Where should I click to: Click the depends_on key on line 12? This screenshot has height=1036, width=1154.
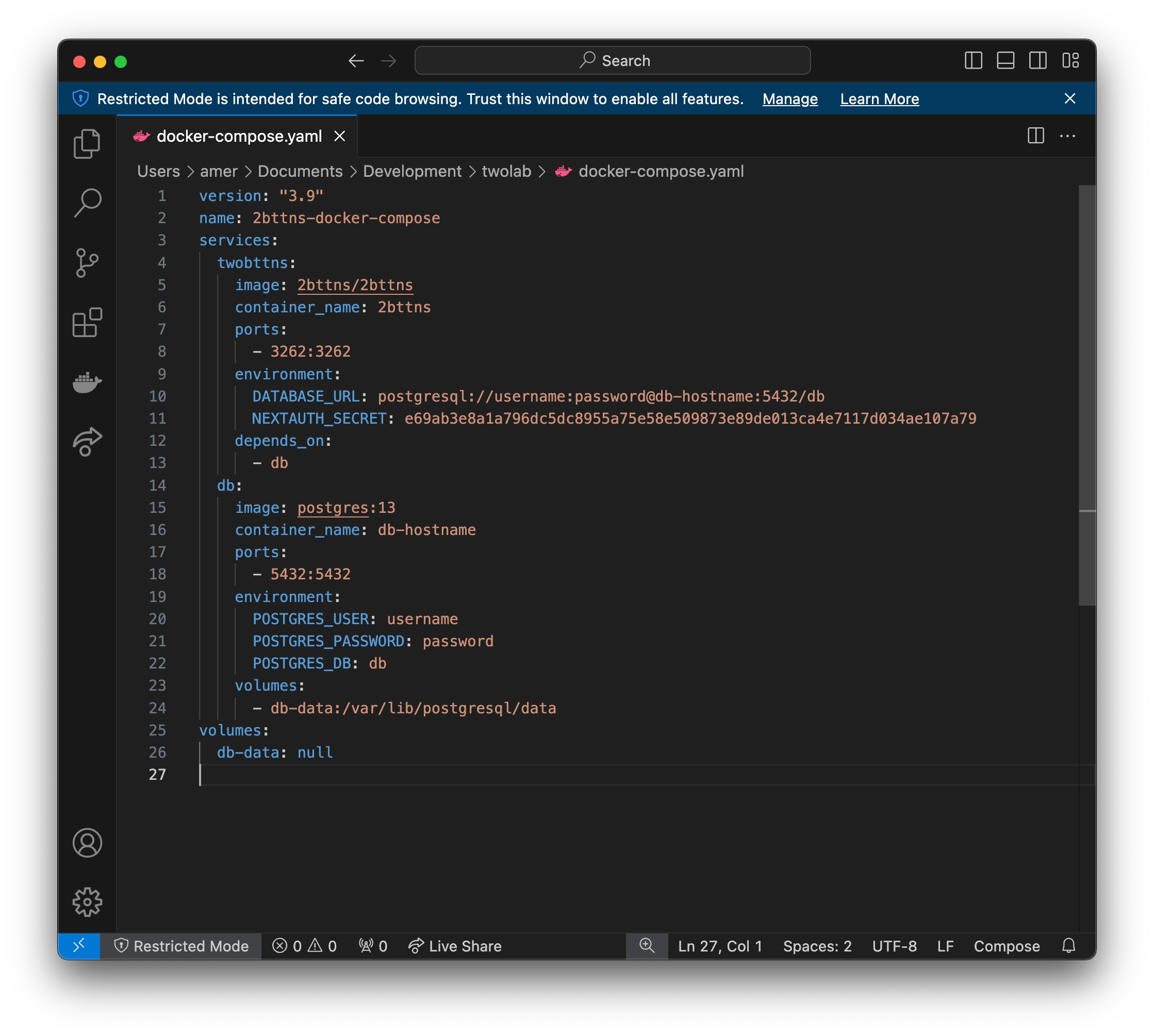point(279,441)
